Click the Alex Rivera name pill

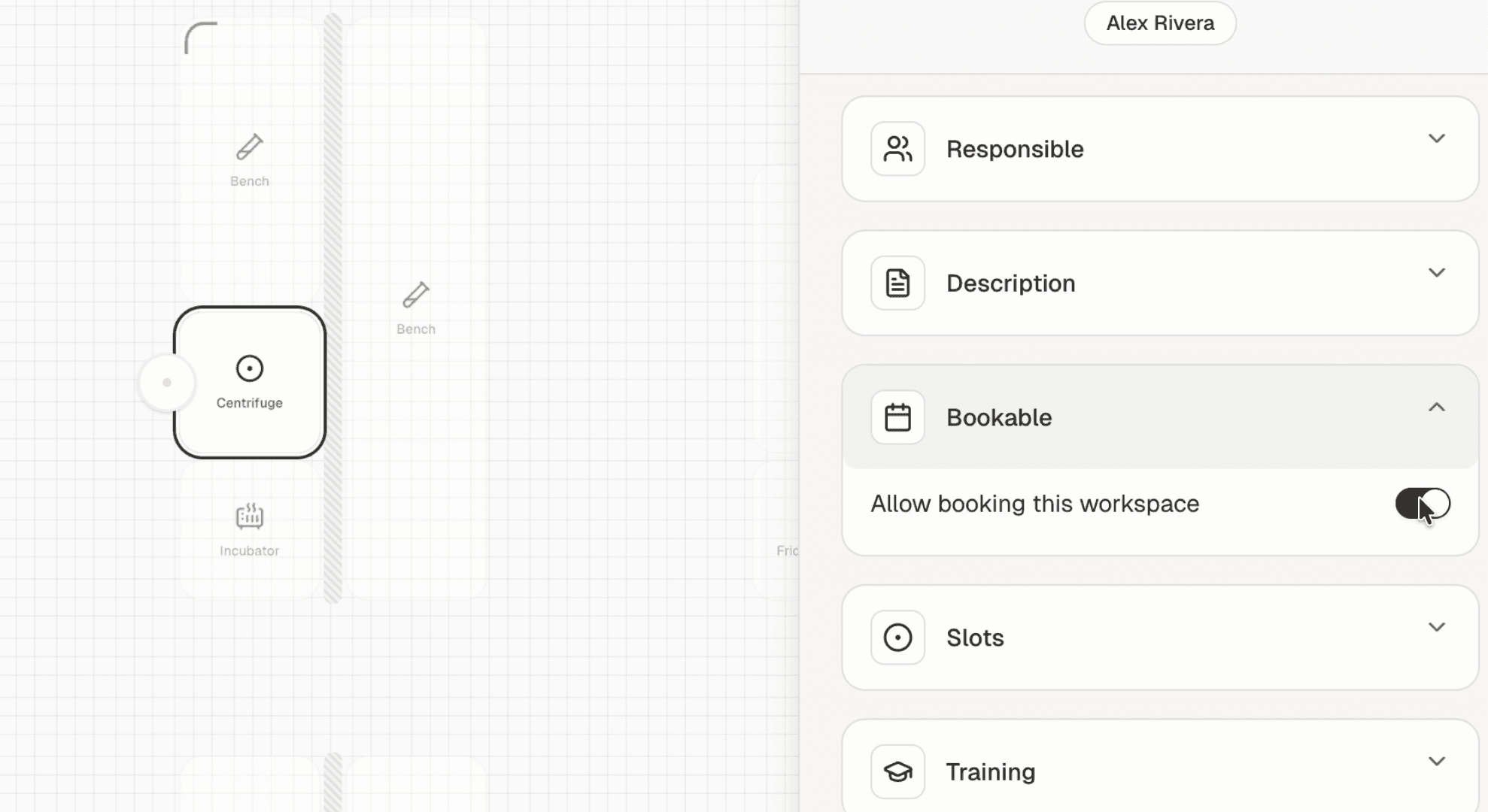(x=1159, y=23)
